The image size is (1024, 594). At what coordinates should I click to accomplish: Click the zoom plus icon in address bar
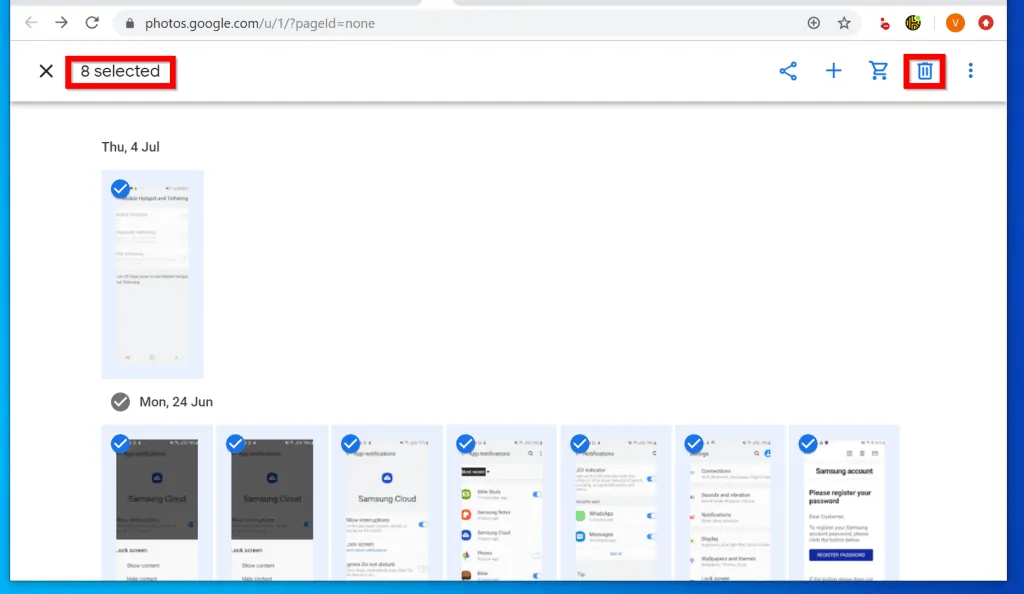813,22
